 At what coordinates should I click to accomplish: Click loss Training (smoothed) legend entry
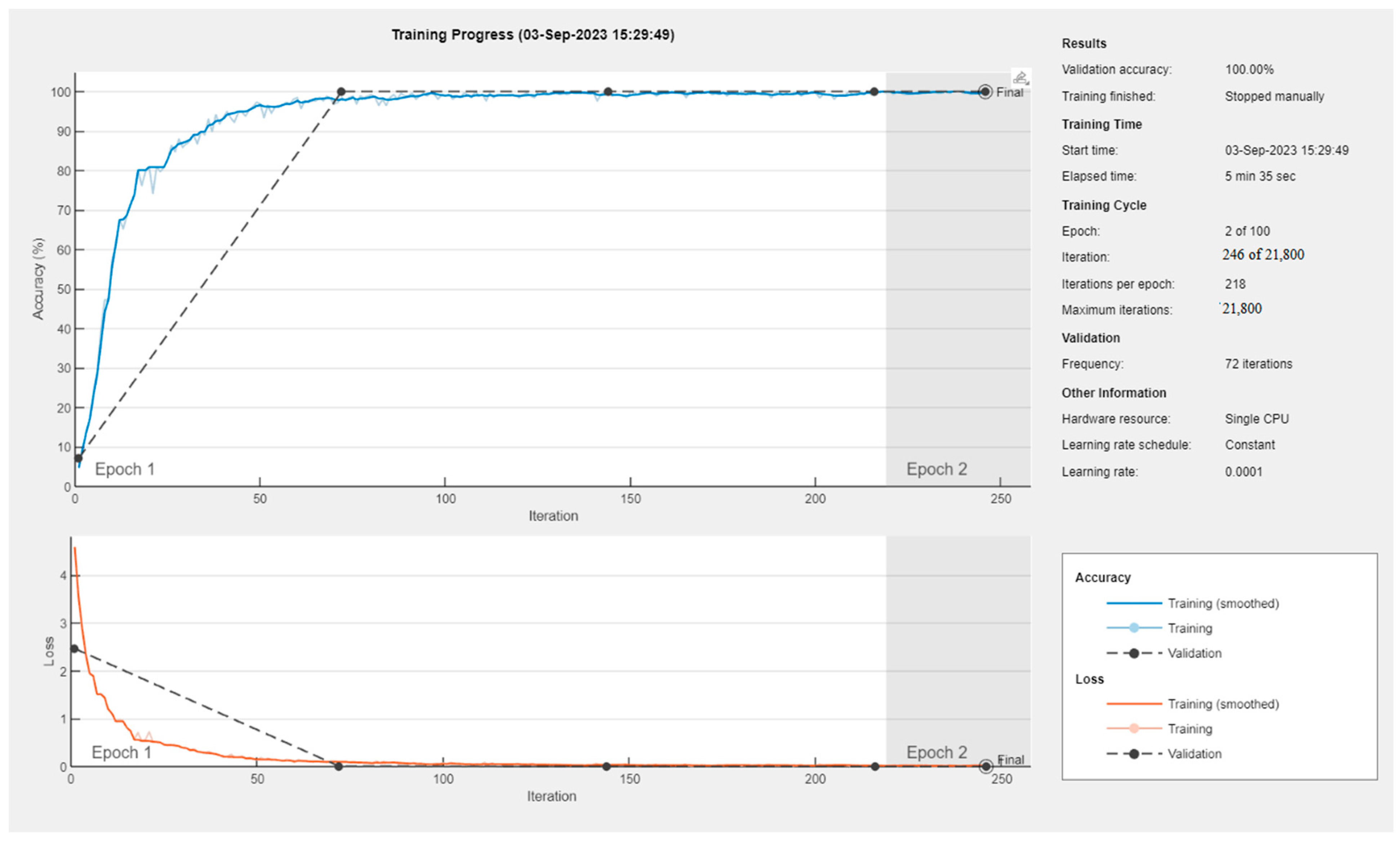click(x=1223, y=704)
